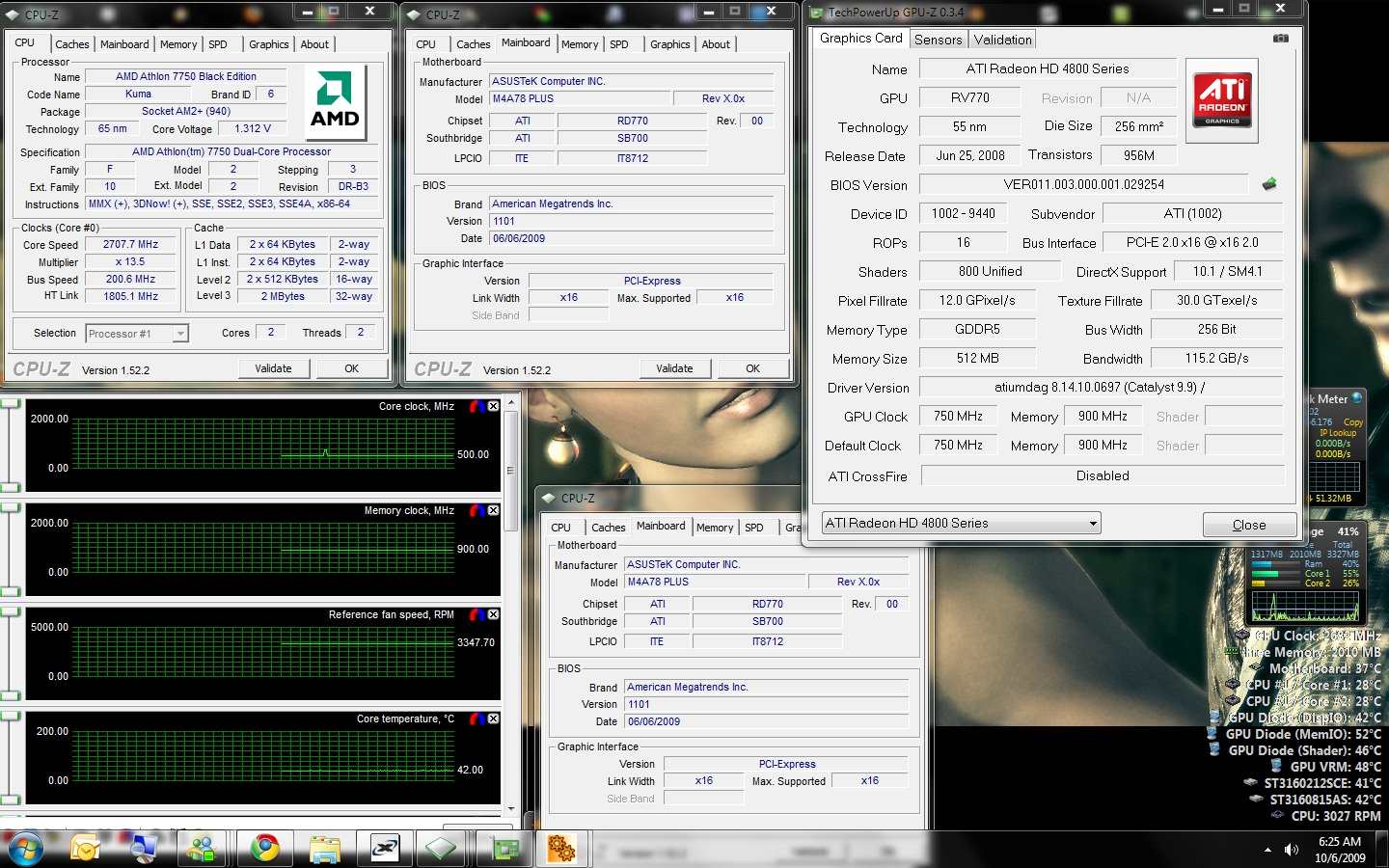The image size is (1389, 868).
Task: Close the Reference fan speed graph
Action: 493,615
